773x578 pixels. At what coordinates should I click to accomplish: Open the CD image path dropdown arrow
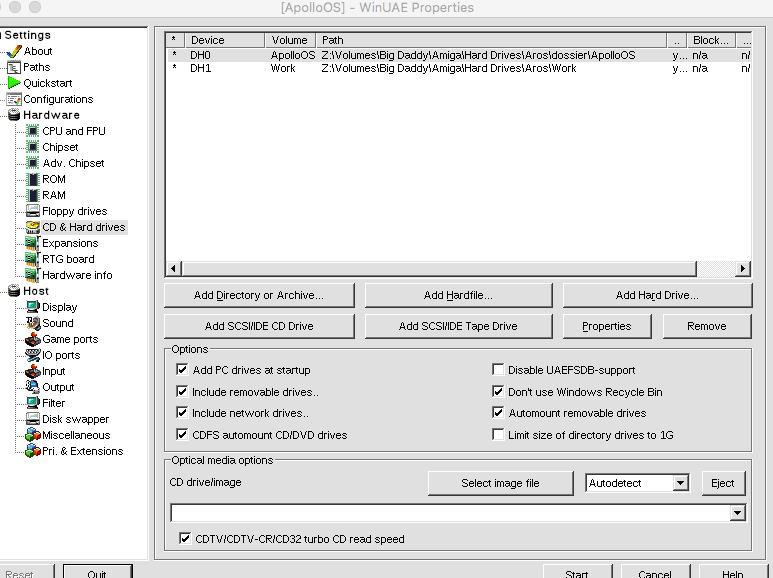point(737,513)
